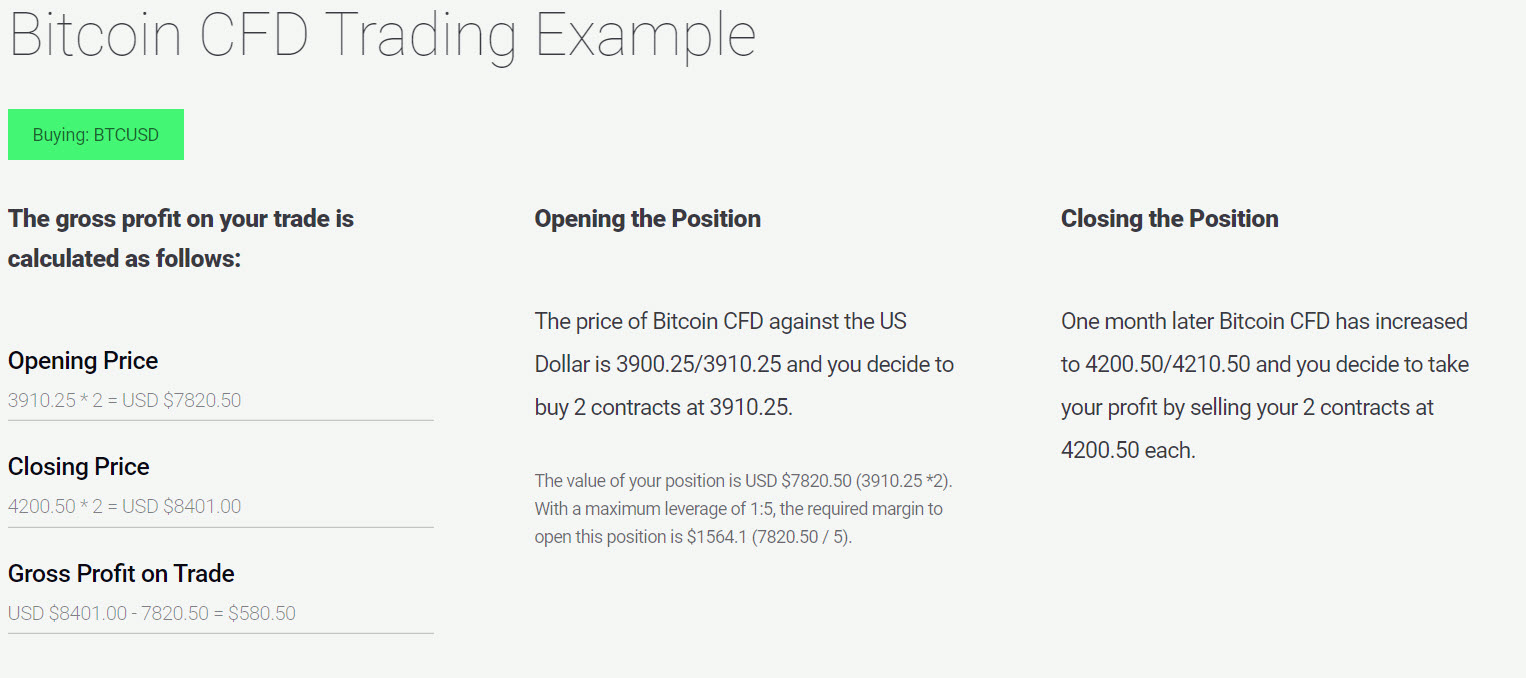Click the $580.50 gross profit amount
Viewport: 1526px width, 678px height.
click(262, 613)
